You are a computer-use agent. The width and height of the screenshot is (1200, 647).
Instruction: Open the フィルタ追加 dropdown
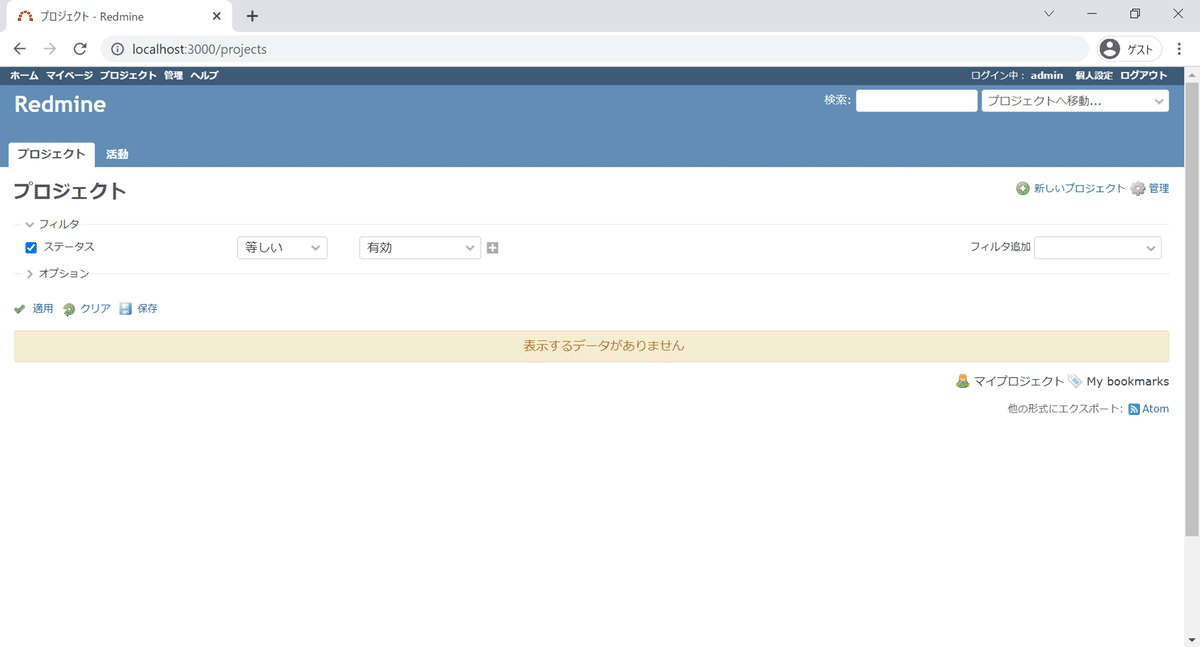click(1098, 247)
